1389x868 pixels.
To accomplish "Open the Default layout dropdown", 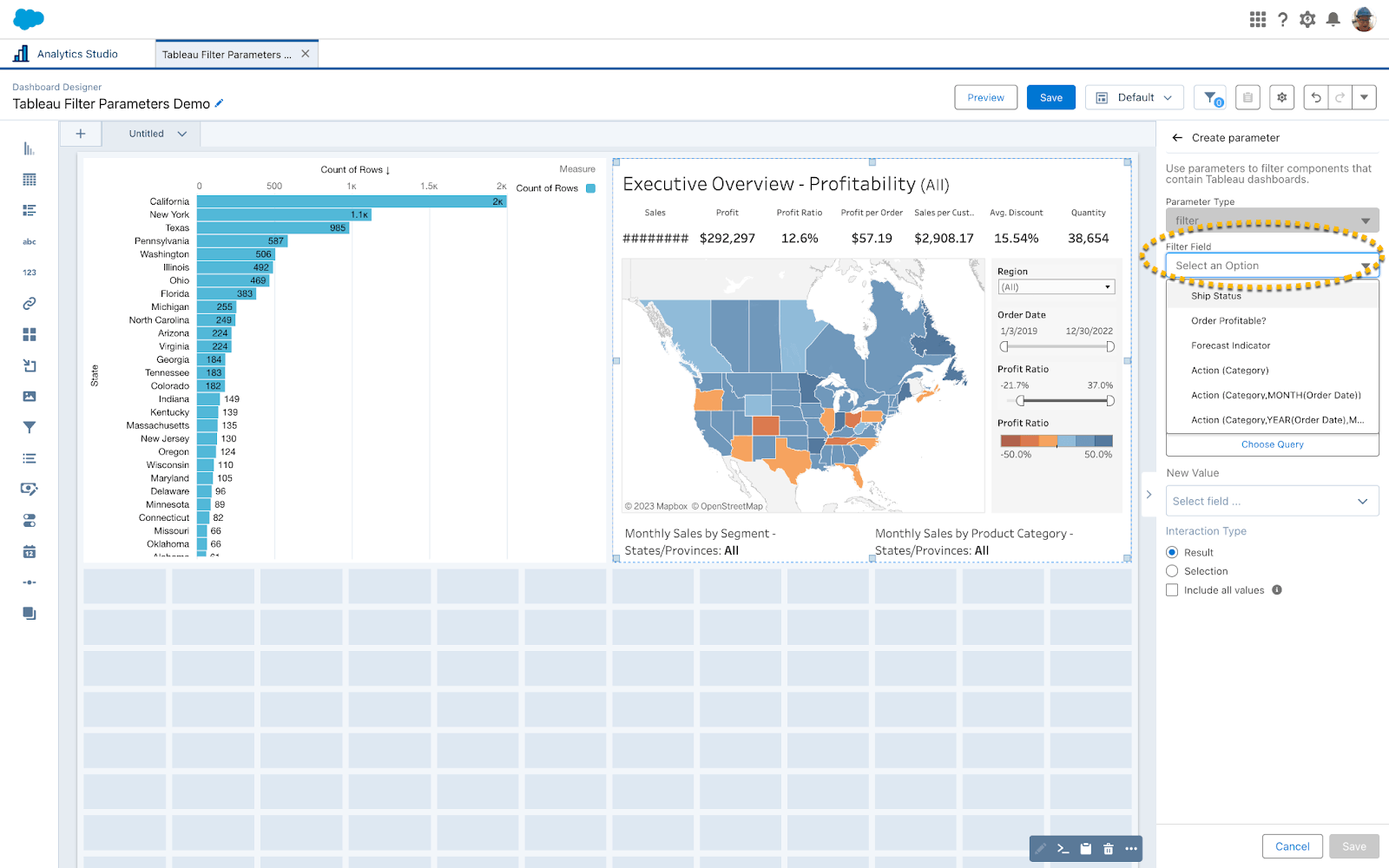I will click(1136, 97).
